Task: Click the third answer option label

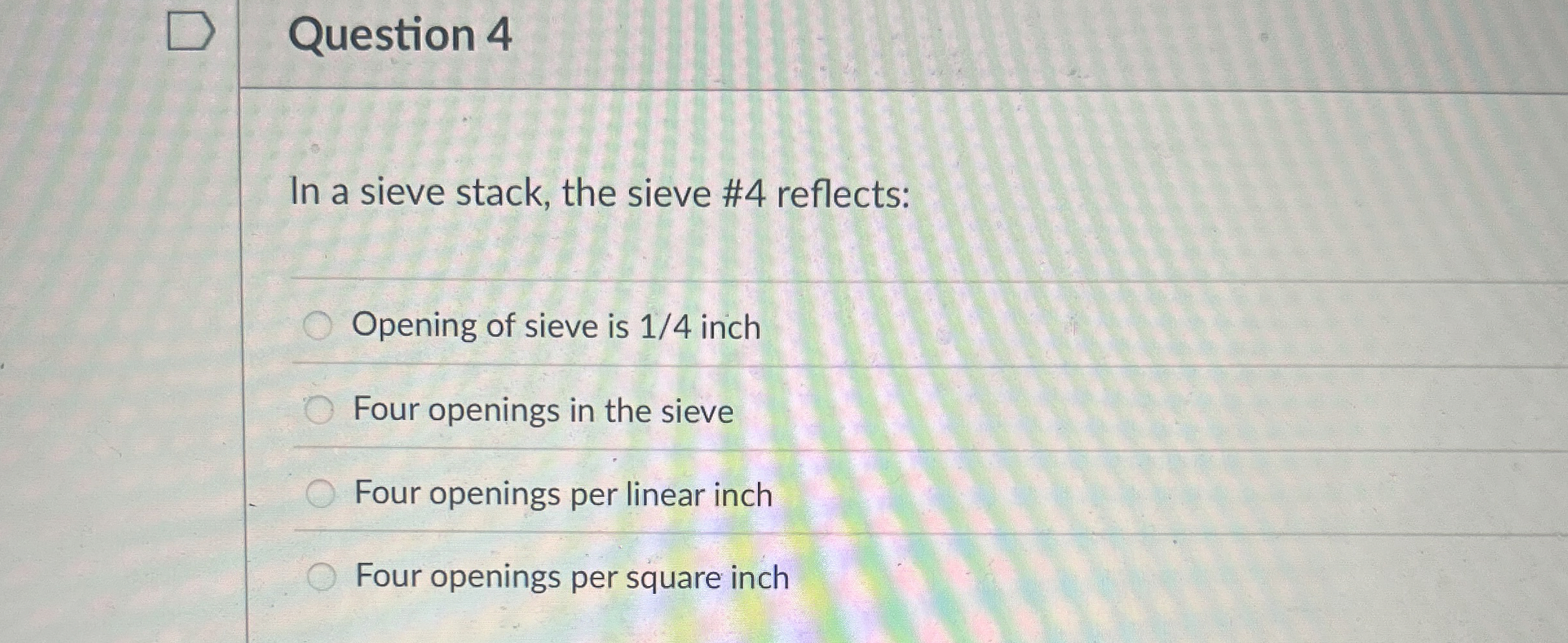Action: click(x=562, y=494)
